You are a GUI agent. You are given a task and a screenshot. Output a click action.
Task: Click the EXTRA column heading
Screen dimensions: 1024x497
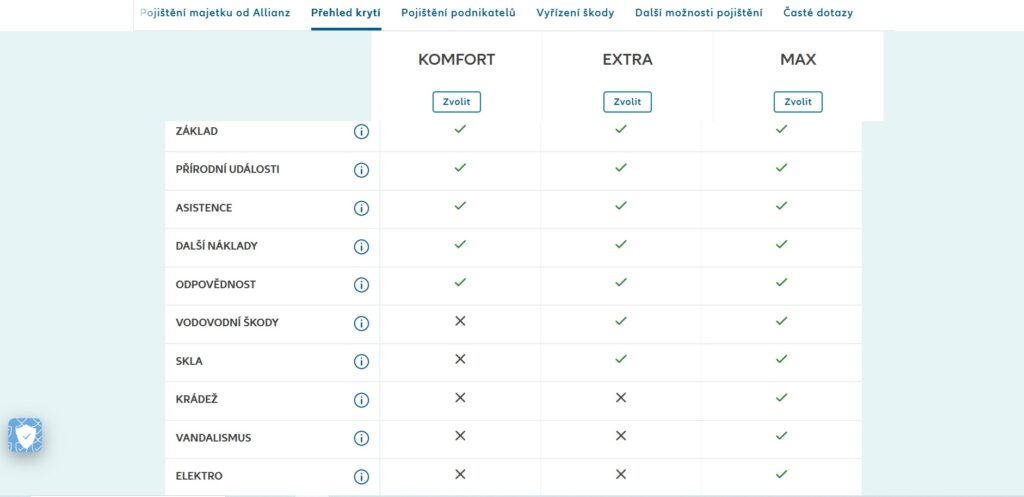click(628, 59)
